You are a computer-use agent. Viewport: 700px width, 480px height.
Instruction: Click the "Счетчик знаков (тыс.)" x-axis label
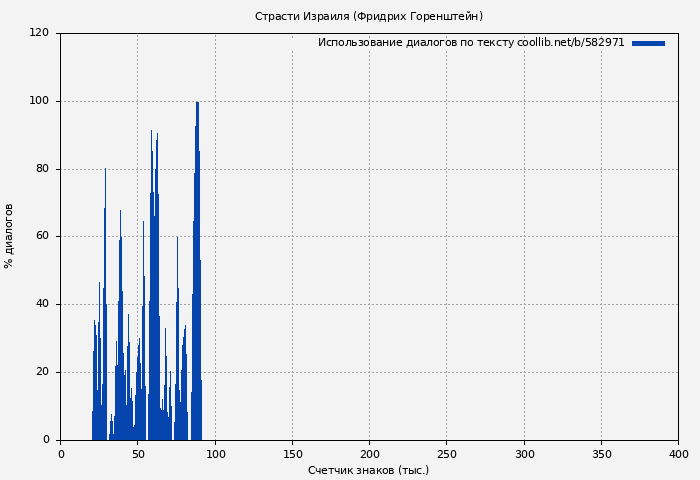click(368, 470)
